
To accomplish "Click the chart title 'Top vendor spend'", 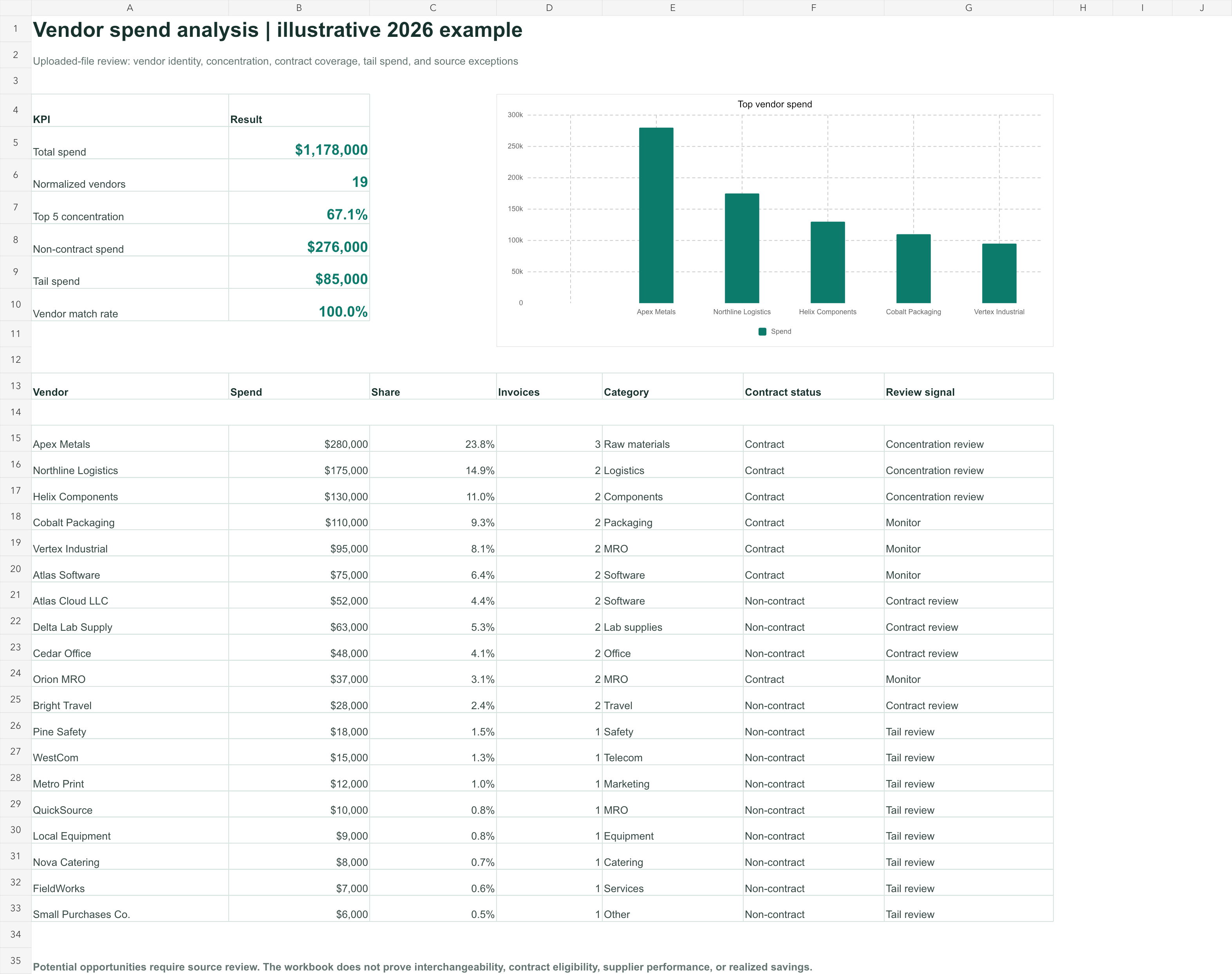I will pos(775,104).
